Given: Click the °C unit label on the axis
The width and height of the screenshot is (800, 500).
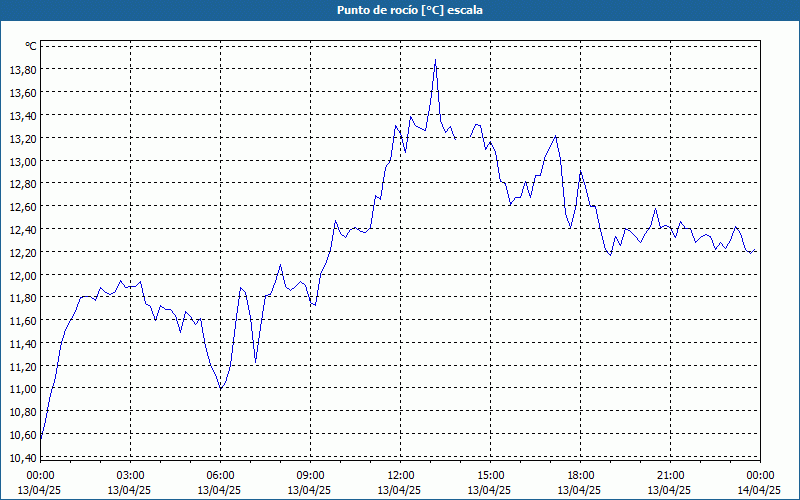Looking at the screenshot, I should [x=31, y=46].
